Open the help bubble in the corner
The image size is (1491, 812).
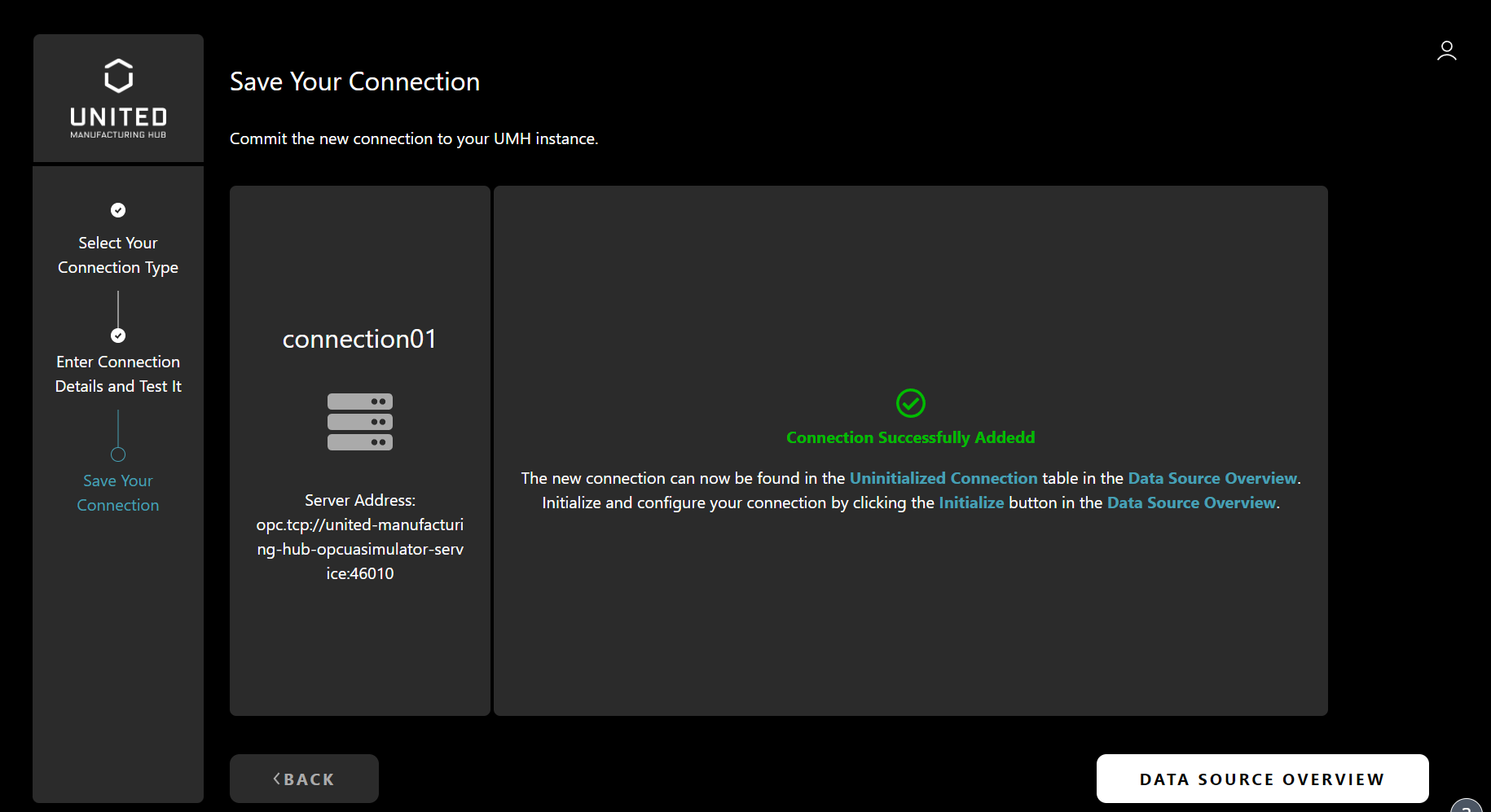click(1467, 805)
